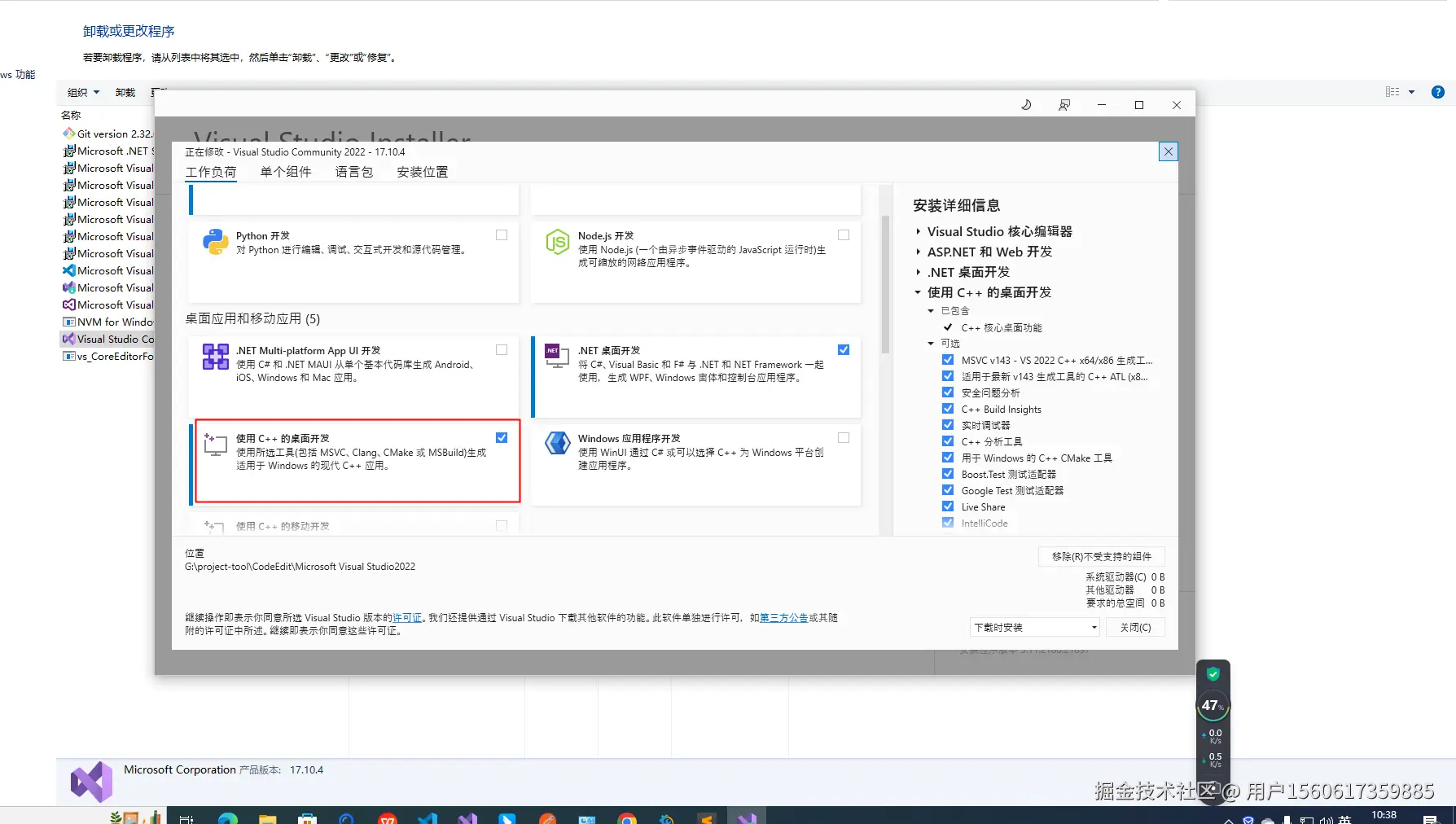Click 卸载 in the programs toolbar

[x=125, y=92]
